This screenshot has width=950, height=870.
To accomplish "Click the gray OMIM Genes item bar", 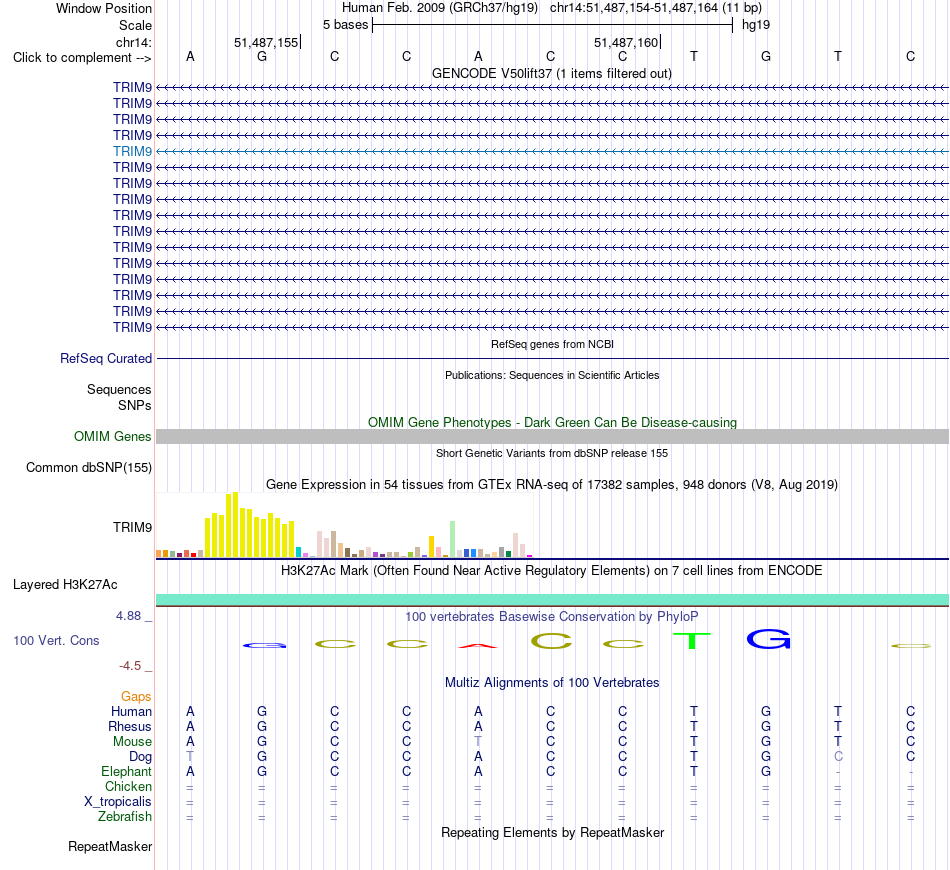I will coord(553,436).
